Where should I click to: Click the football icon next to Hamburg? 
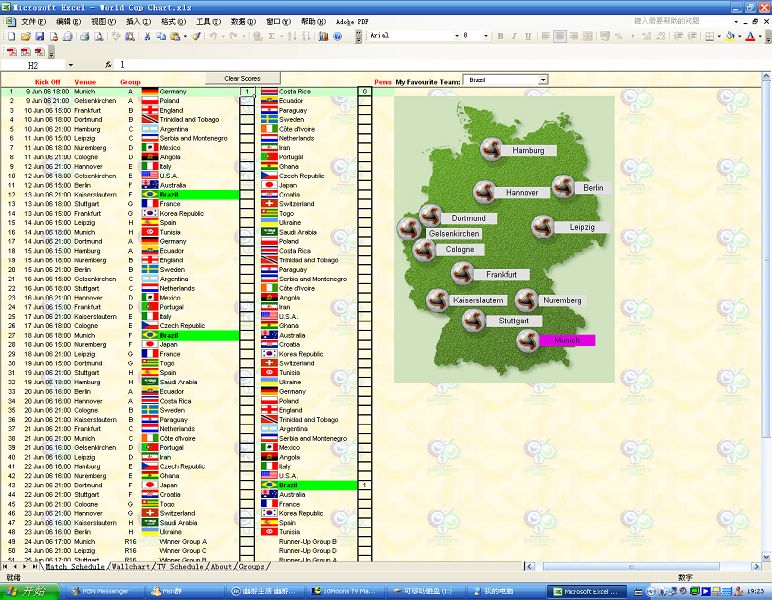tap(491, 149)
